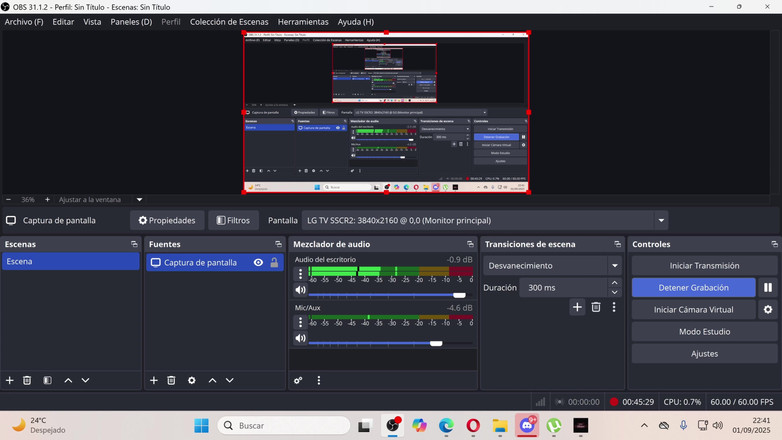Open Windows Start menu
The width and height of the screenshot is (782, 440).
point(201,426)
